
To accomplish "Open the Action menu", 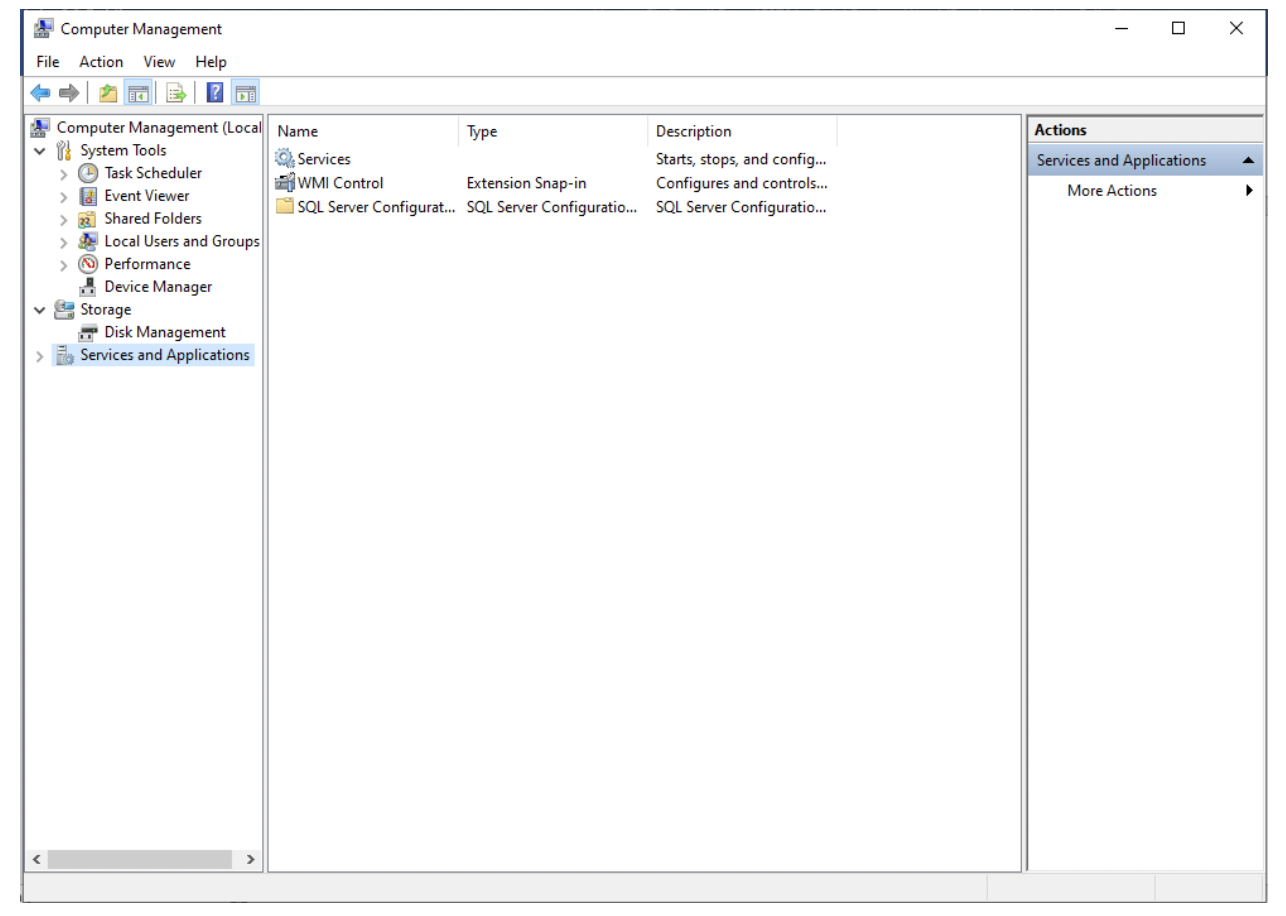I will pos(101,62).
